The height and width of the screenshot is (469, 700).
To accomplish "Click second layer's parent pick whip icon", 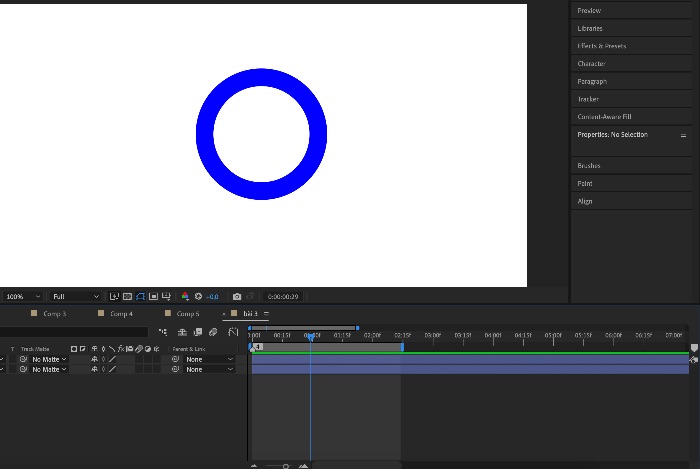I will pyautogui.click(x=175, y=369).
